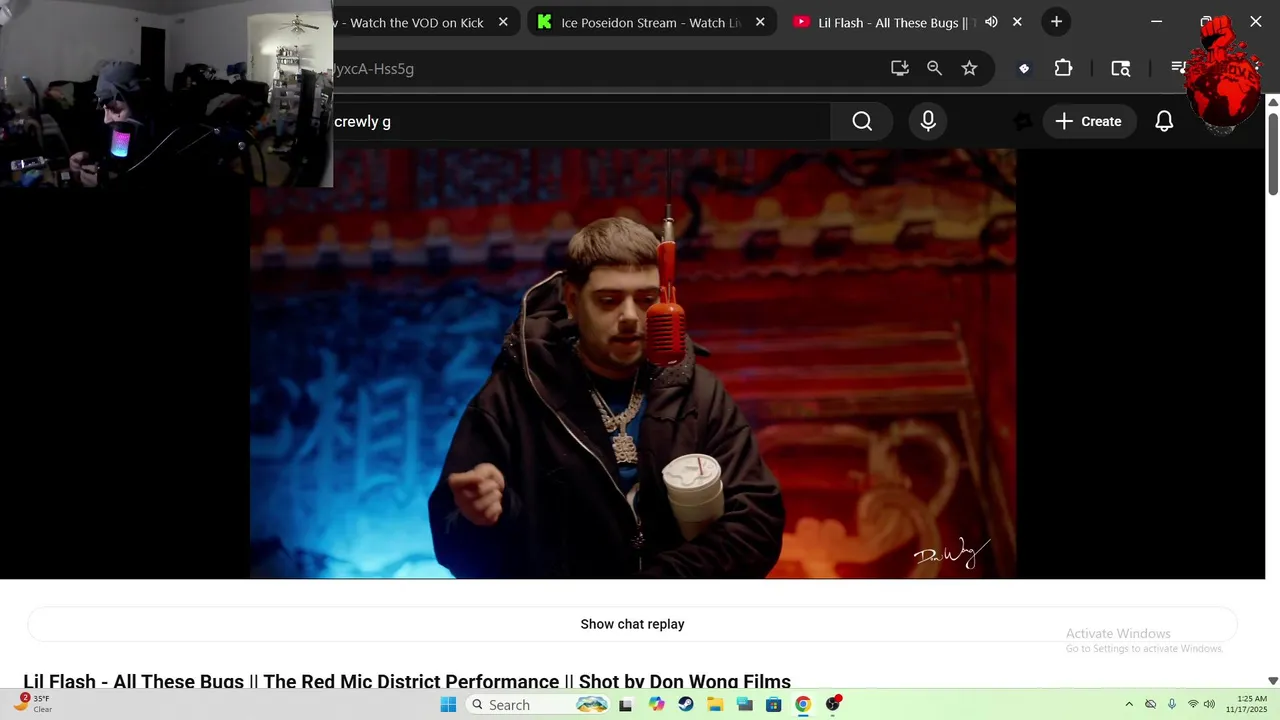
Task: Click the Create button on YouTube
Action: pyautogui.click(x=1089, y=121)
